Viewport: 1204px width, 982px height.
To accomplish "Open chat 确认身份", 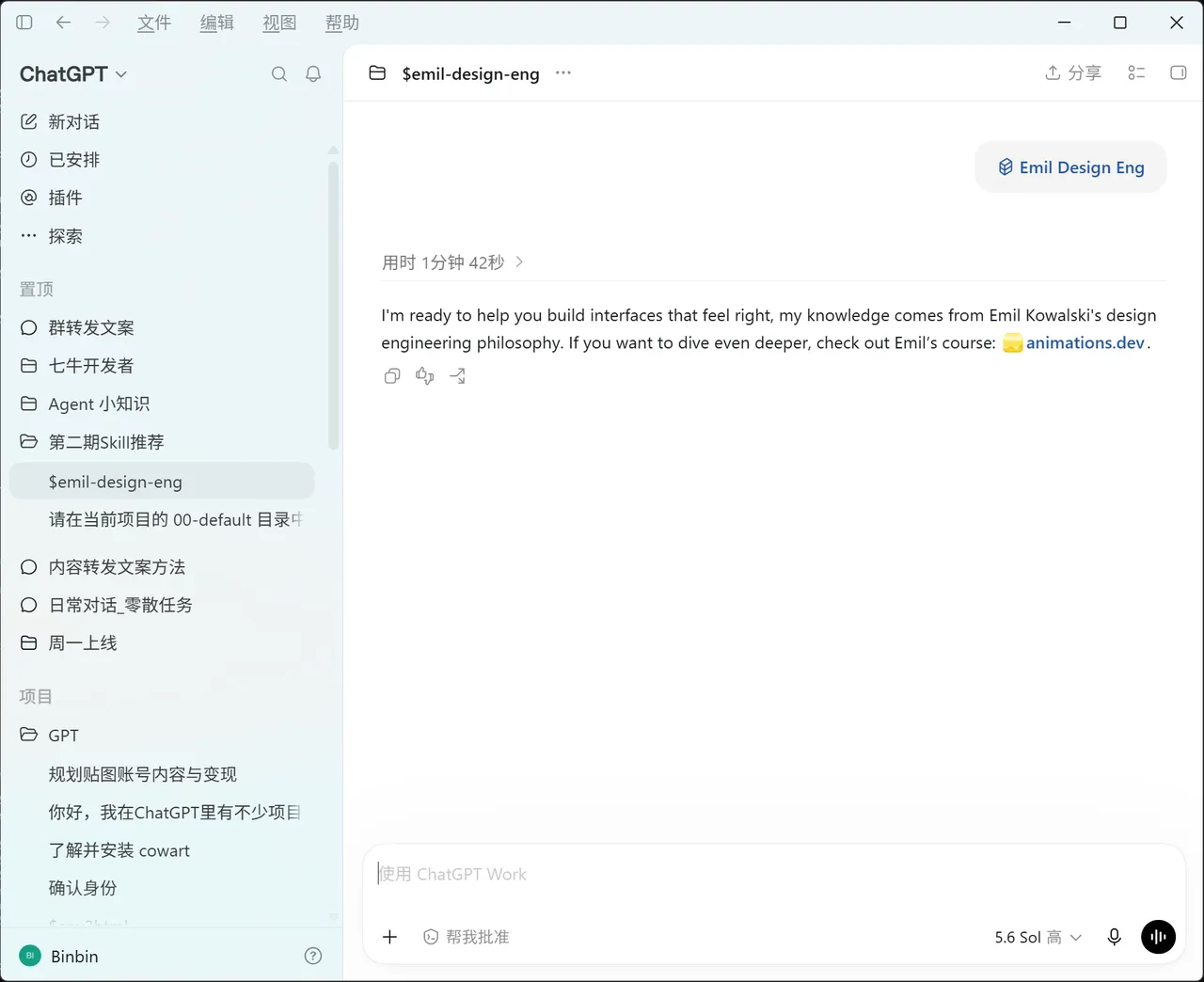I will tap(162, 889).
